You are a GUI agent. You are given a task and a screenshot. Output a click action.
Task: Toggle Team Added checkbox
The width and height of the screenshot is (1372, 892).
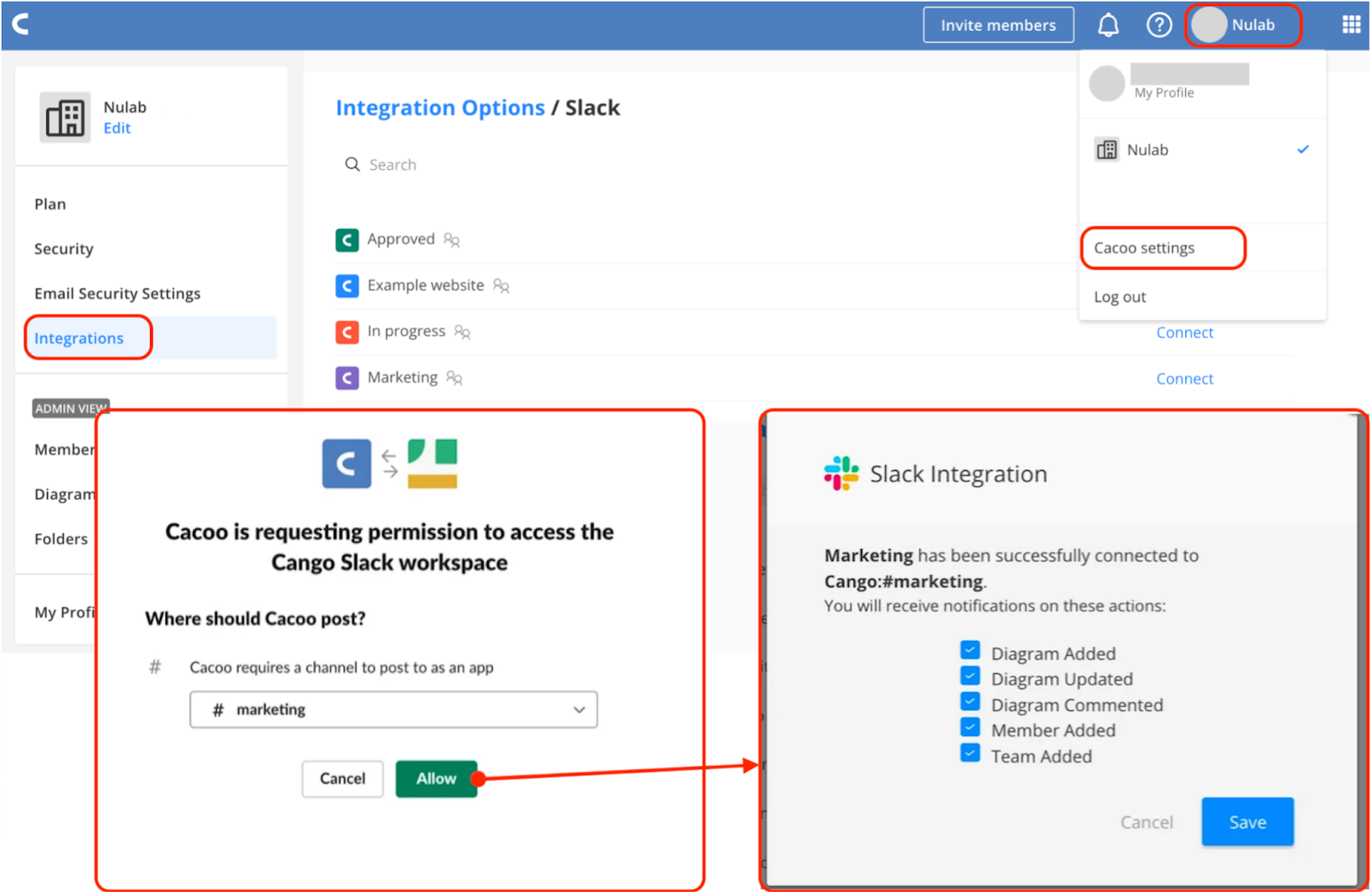pos(970,753)
